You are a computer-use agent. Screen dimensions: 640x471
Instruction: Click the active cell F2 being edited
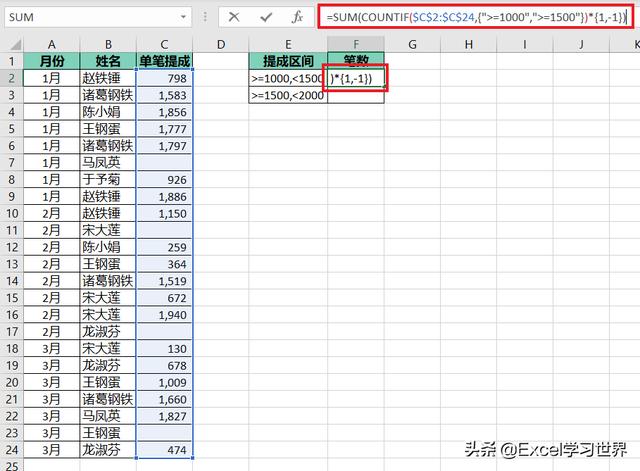coord(356,78)
